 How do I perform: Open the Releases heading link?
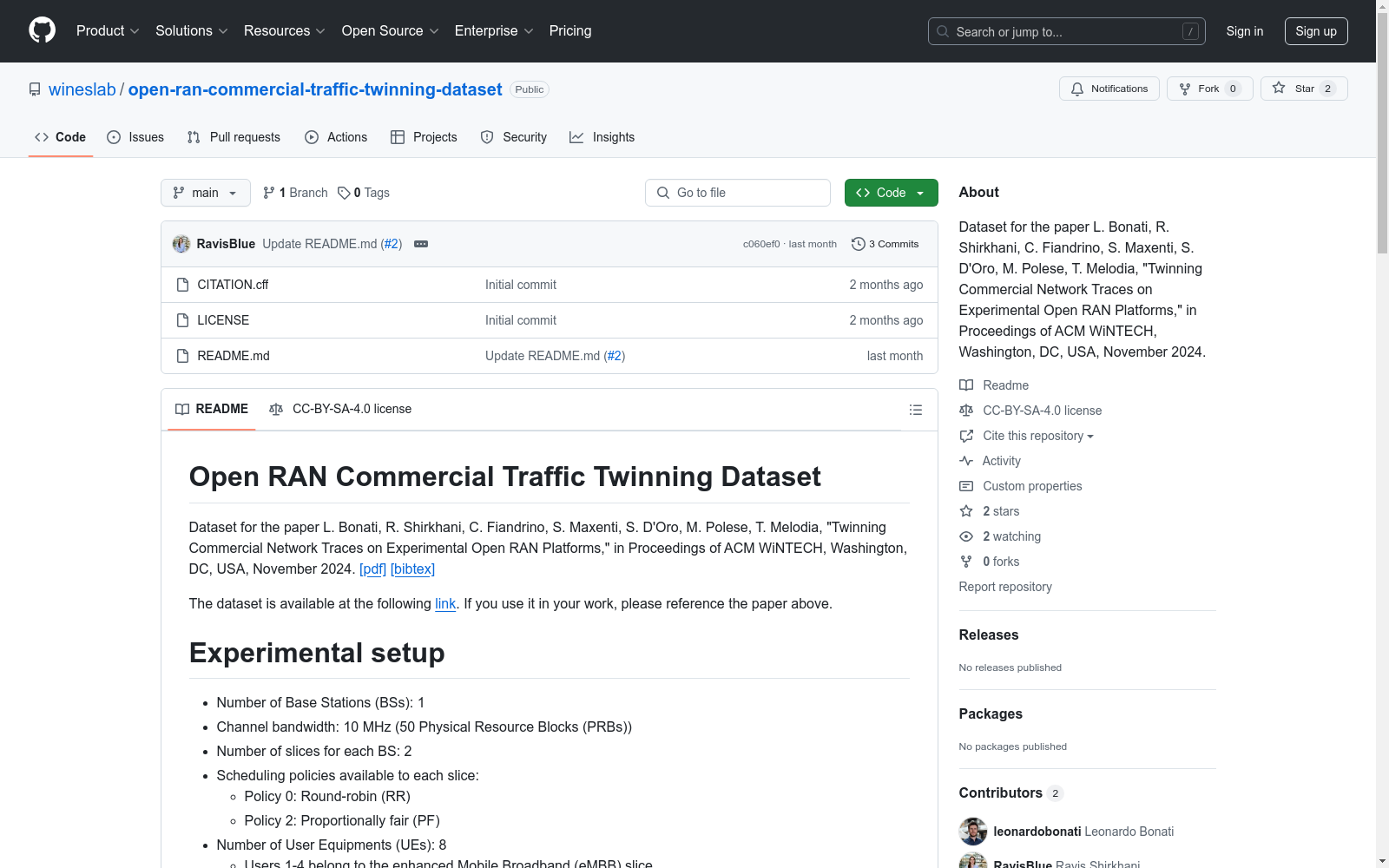point(989,635)
